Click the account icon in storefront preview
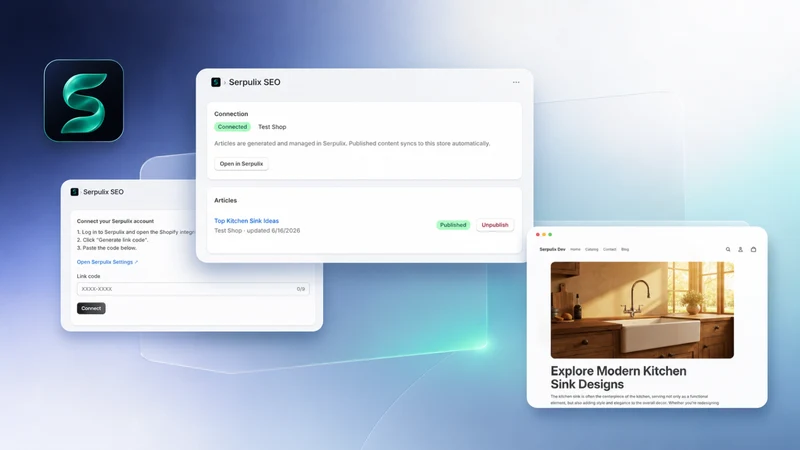Viewport: 800px width, 450px height. click(x=740, y=249)
